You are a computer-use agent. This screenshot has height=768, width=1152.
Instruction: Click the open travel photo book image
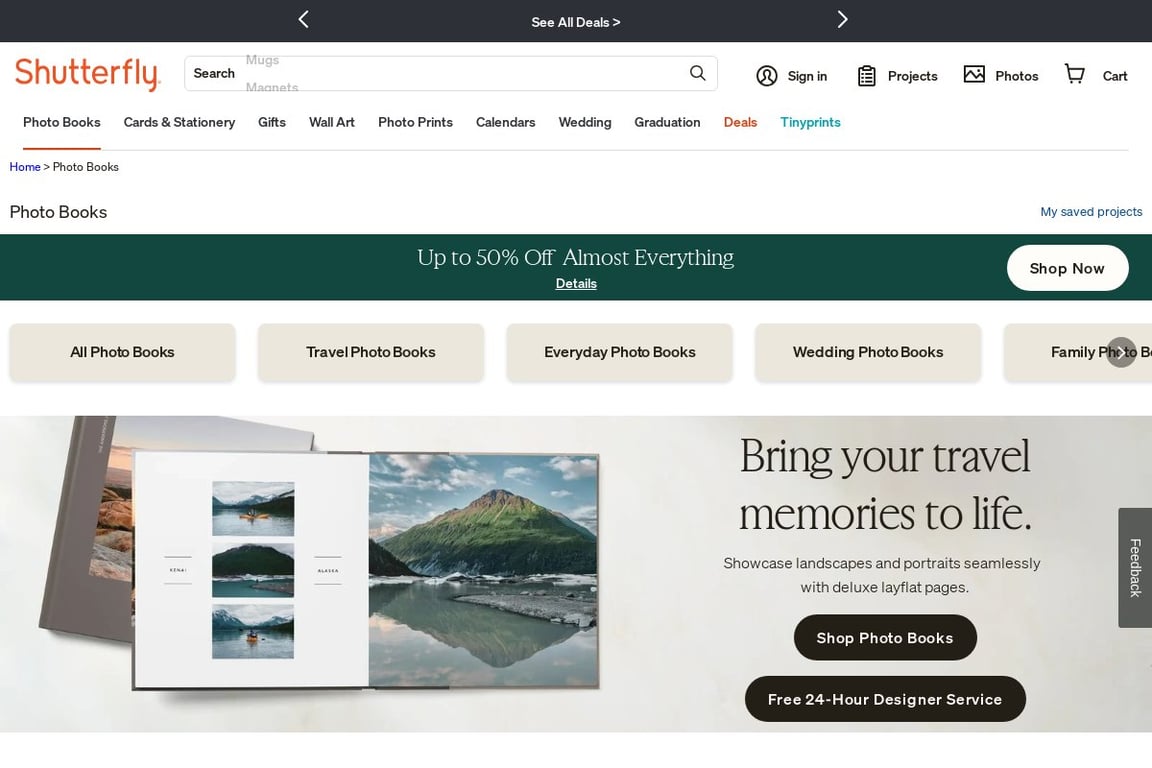(366, 571)
